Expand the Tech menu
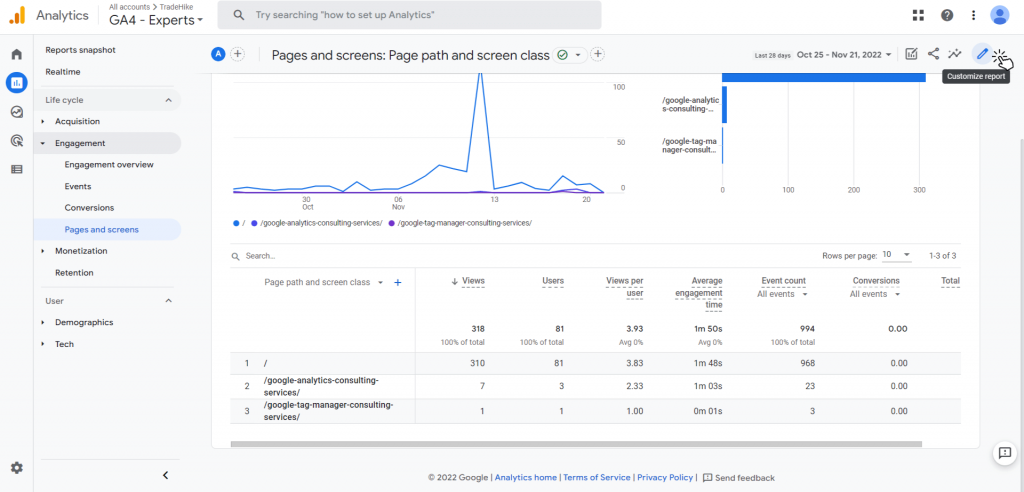The image size is (1024, 492). click(64, 344)
